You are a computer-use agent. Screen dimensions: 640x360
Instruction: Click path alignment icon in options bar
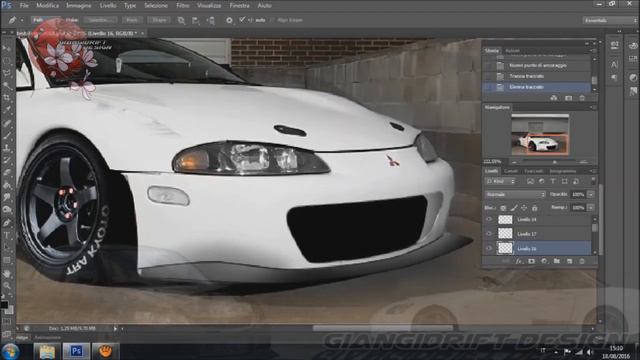(196, 20)
